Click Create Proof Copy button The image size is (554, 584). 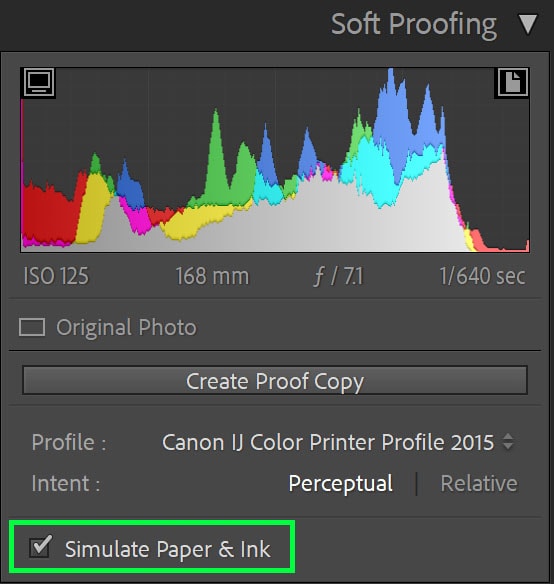(x=275, y=381)
